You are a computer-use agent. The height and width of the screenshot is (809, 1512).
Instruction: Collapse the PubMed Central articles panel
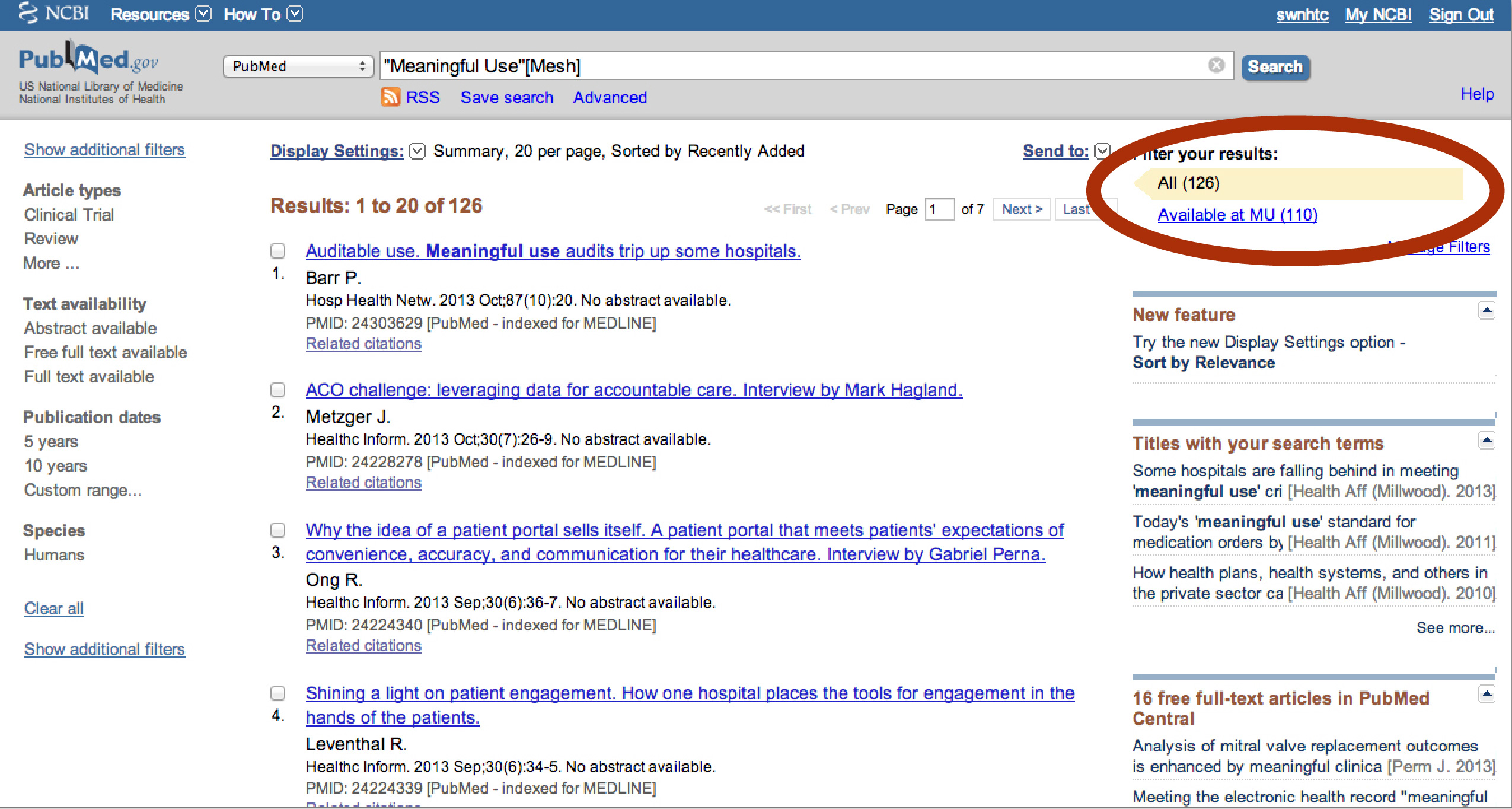click(1486, 694)
